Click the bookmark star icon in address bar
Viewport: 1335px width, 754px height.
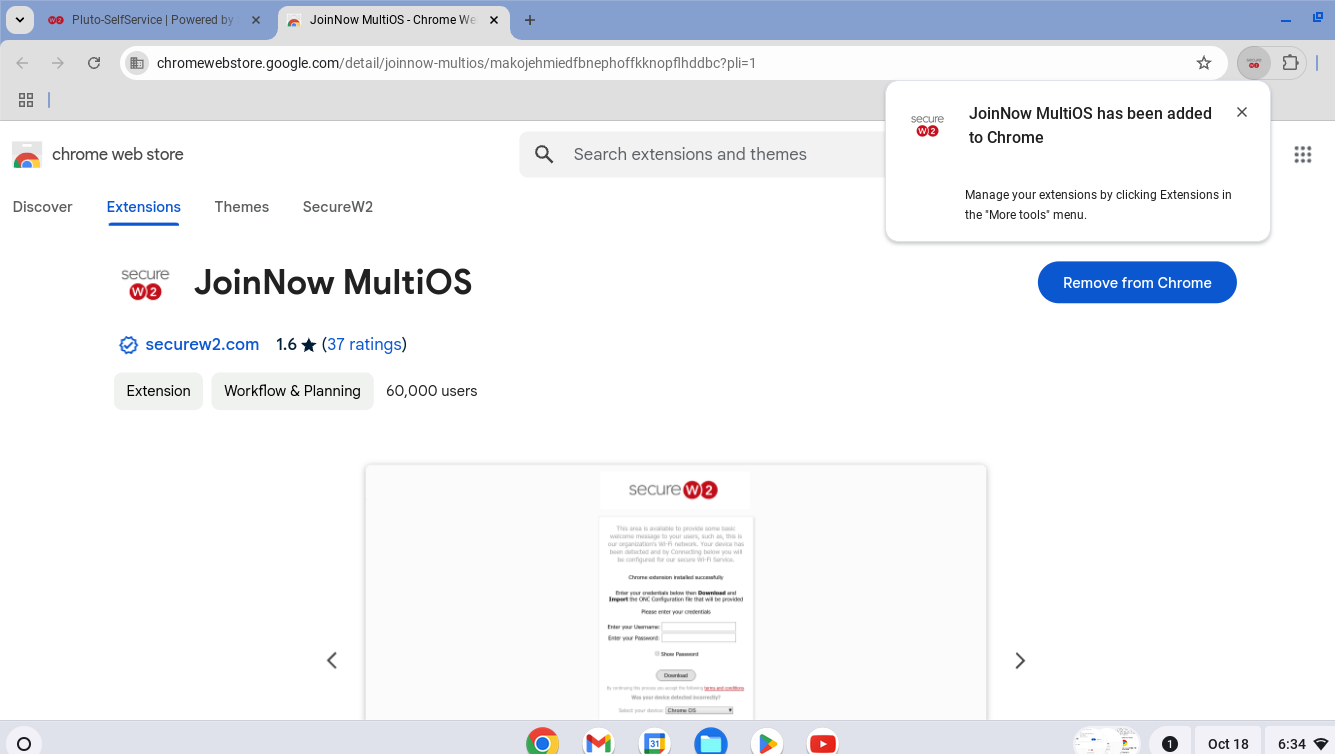[1204, 63]
